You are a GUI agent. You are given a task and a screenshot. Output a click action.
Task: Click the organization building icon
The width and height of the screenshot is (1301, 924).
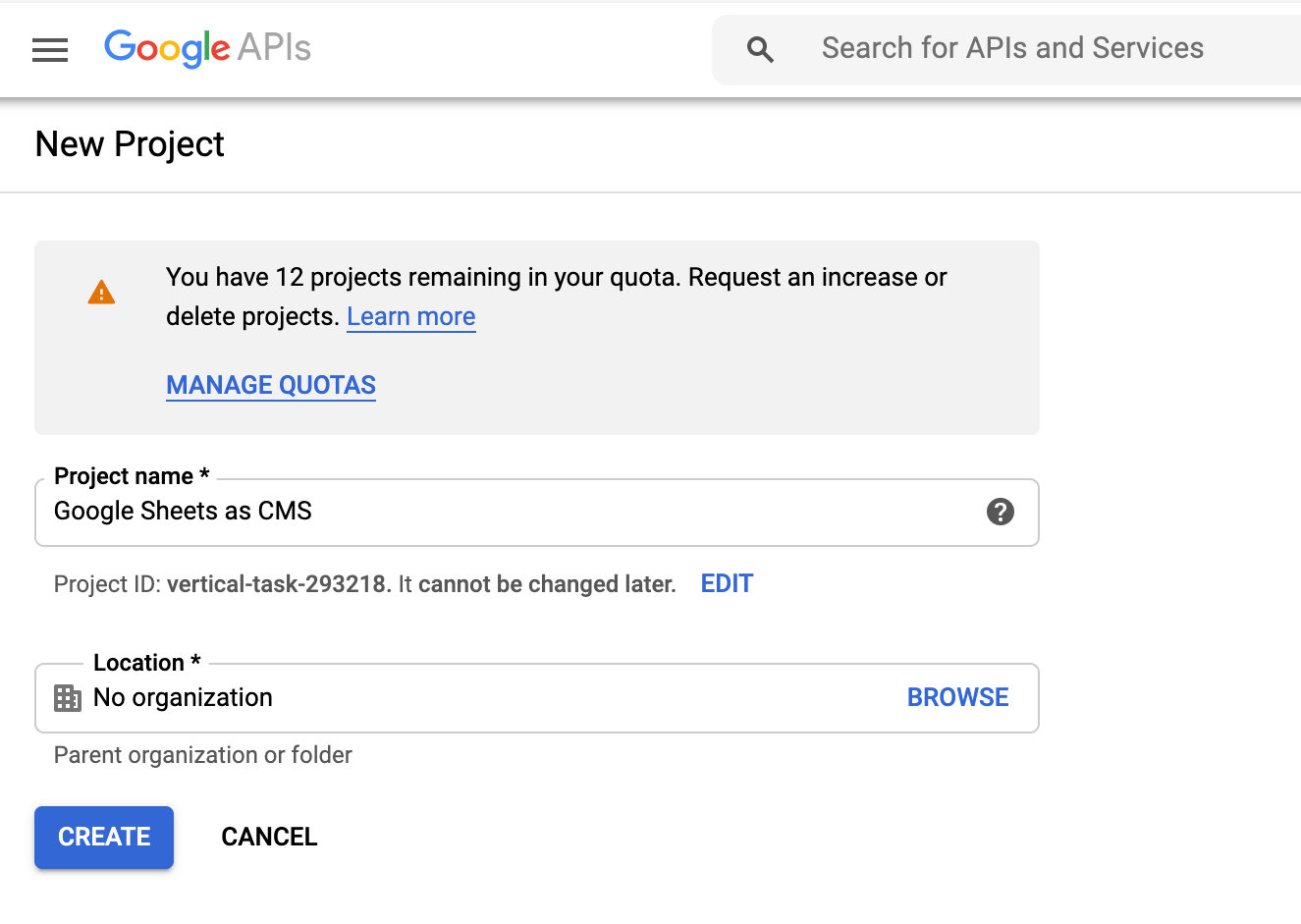coord(67,698)
